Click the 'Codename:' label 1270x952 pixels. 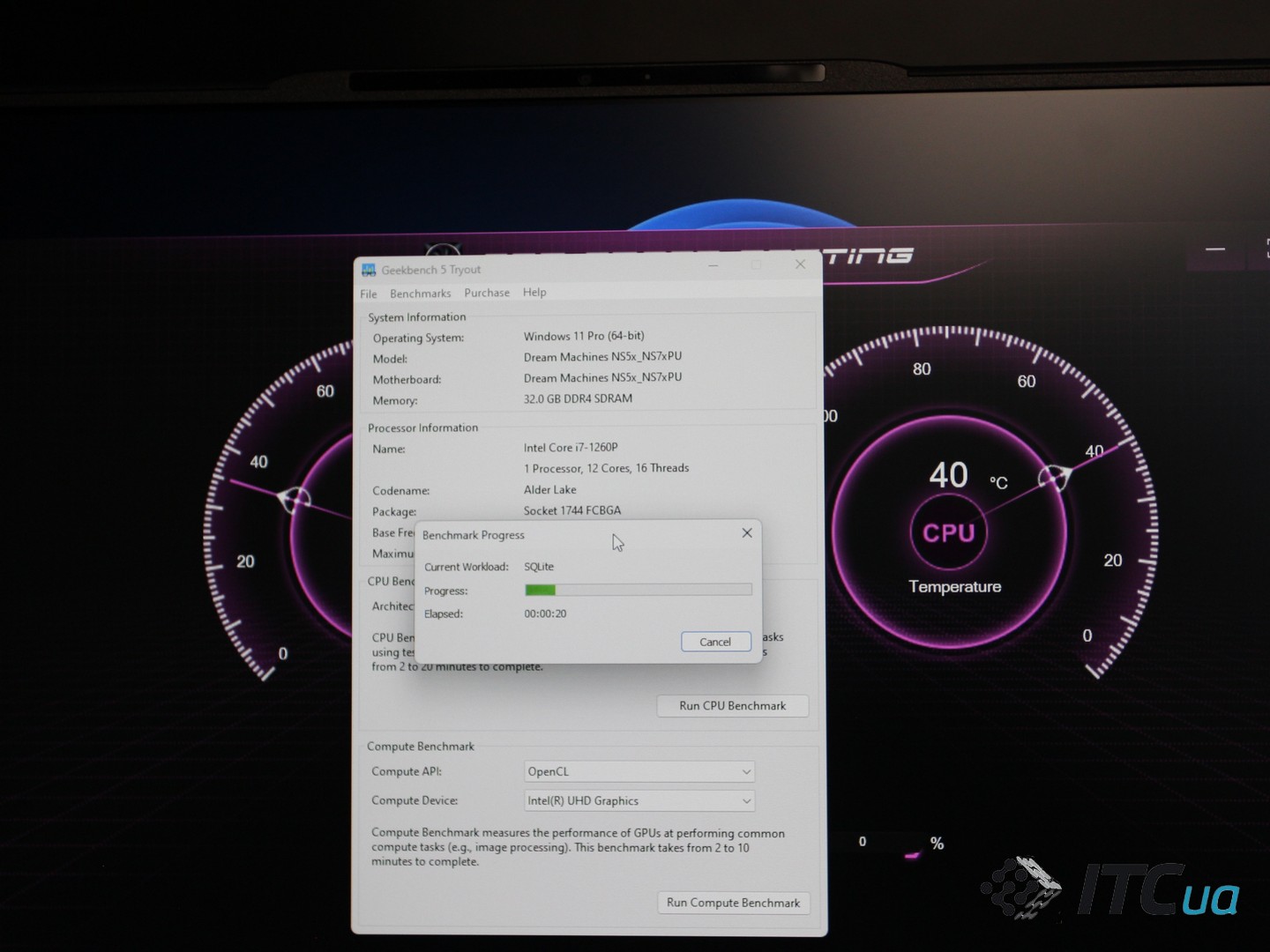pos(401,490)
